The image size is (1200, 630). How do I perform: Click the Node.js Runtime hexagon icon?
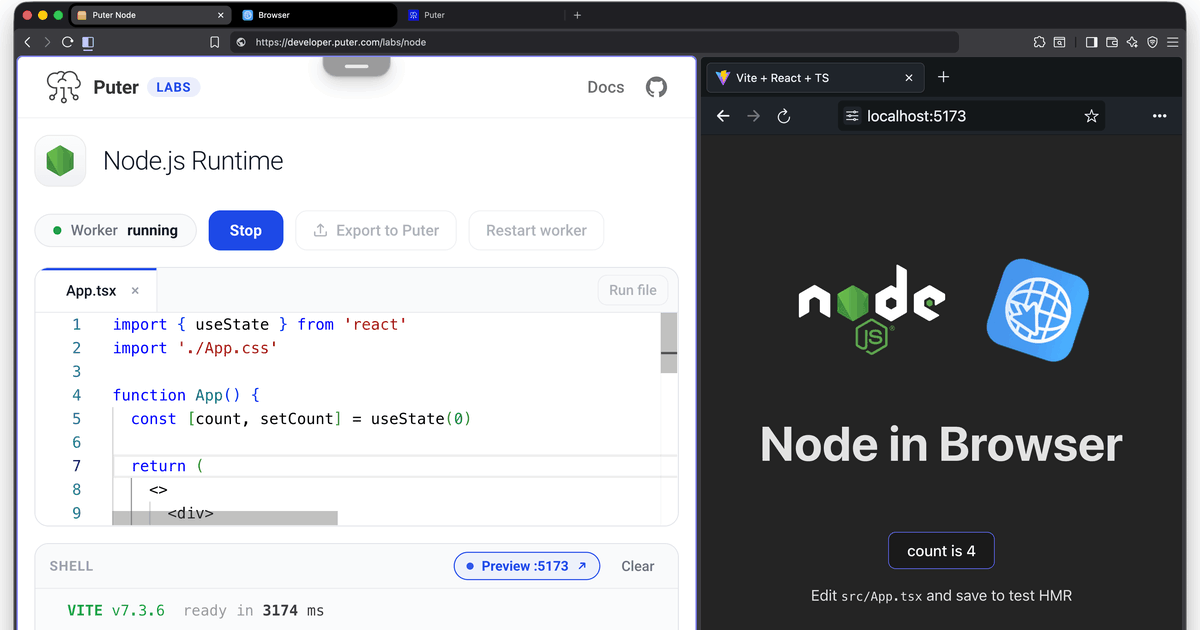[x=60, y=161]
